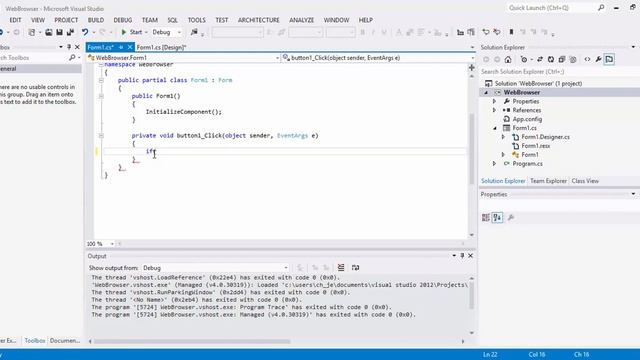Collapse the Form1 class outline
Screen dimensions: 640x360
pos(101,80)
